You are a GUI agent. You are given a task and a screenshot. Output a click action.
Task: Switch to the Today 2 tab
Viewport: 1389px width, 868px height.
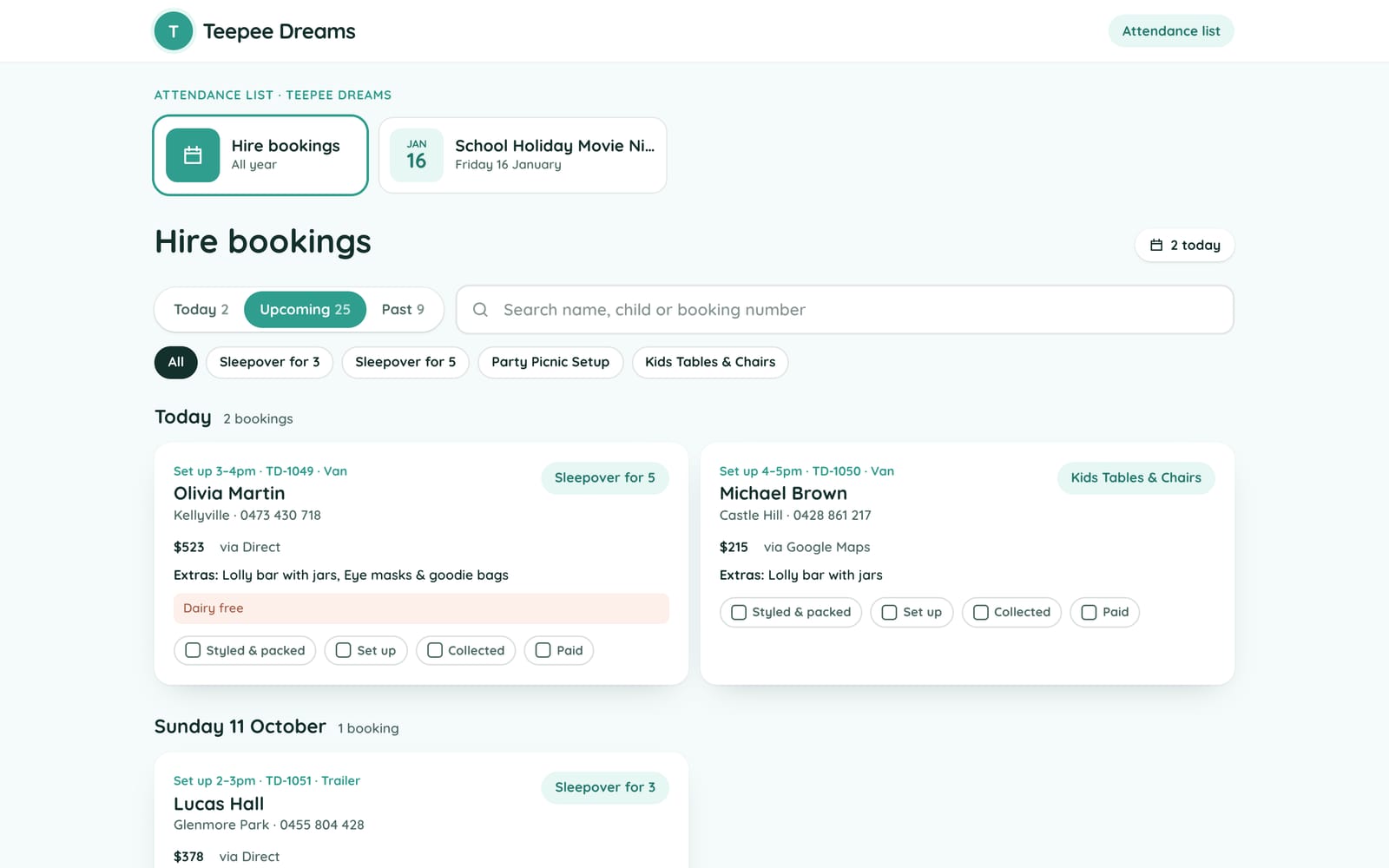201,310
